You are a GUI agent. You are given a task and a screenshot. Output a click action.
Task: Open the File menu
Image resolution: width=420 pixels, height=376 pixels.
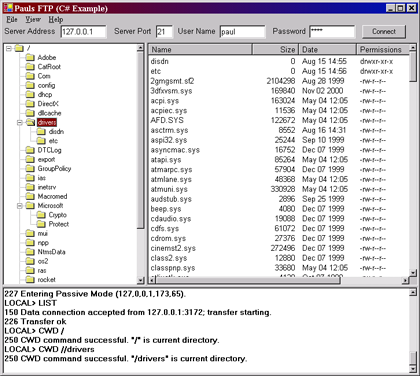[x=12, y=20]
